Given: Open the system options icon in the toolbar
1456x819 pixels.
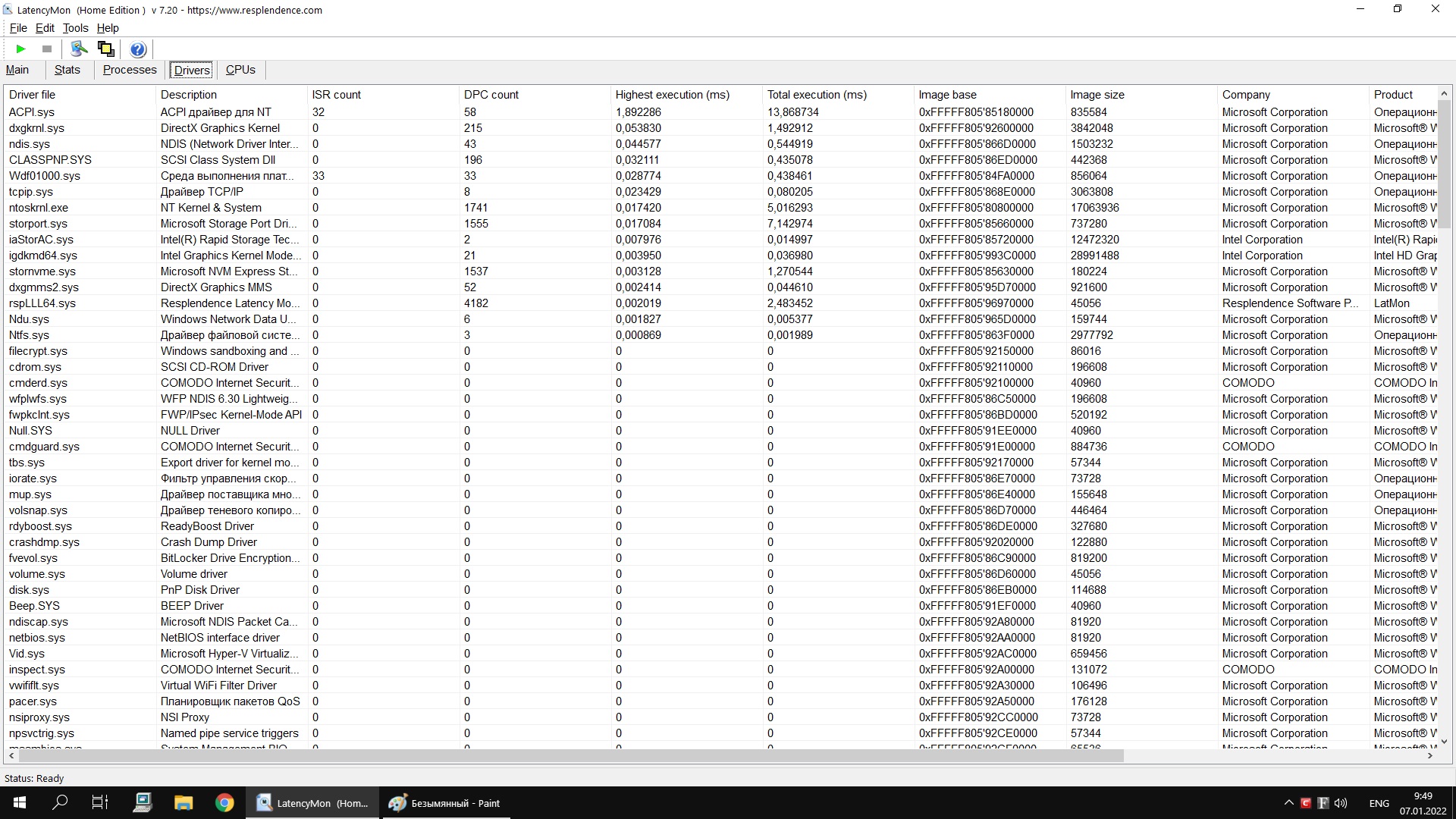Looking at the screenshot, I should (x=79, y=49).
